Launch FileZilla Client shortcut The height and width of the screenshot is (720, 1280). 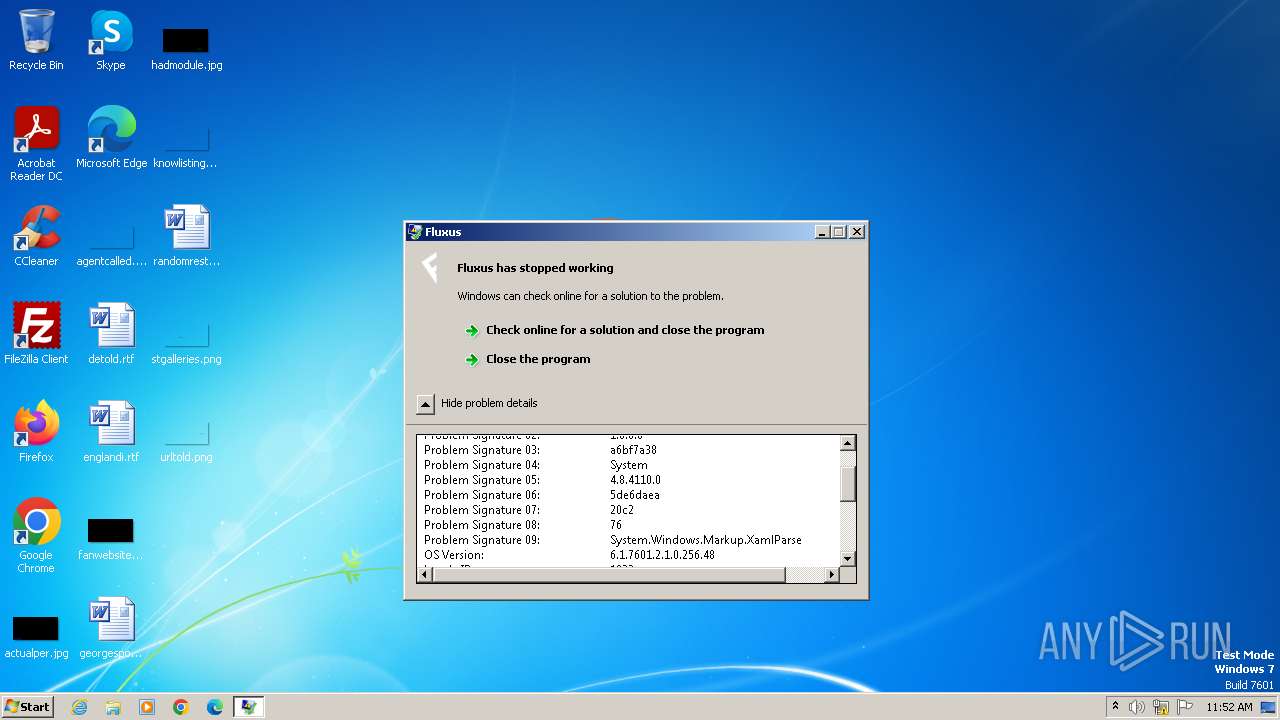click(x=36, y=333)
